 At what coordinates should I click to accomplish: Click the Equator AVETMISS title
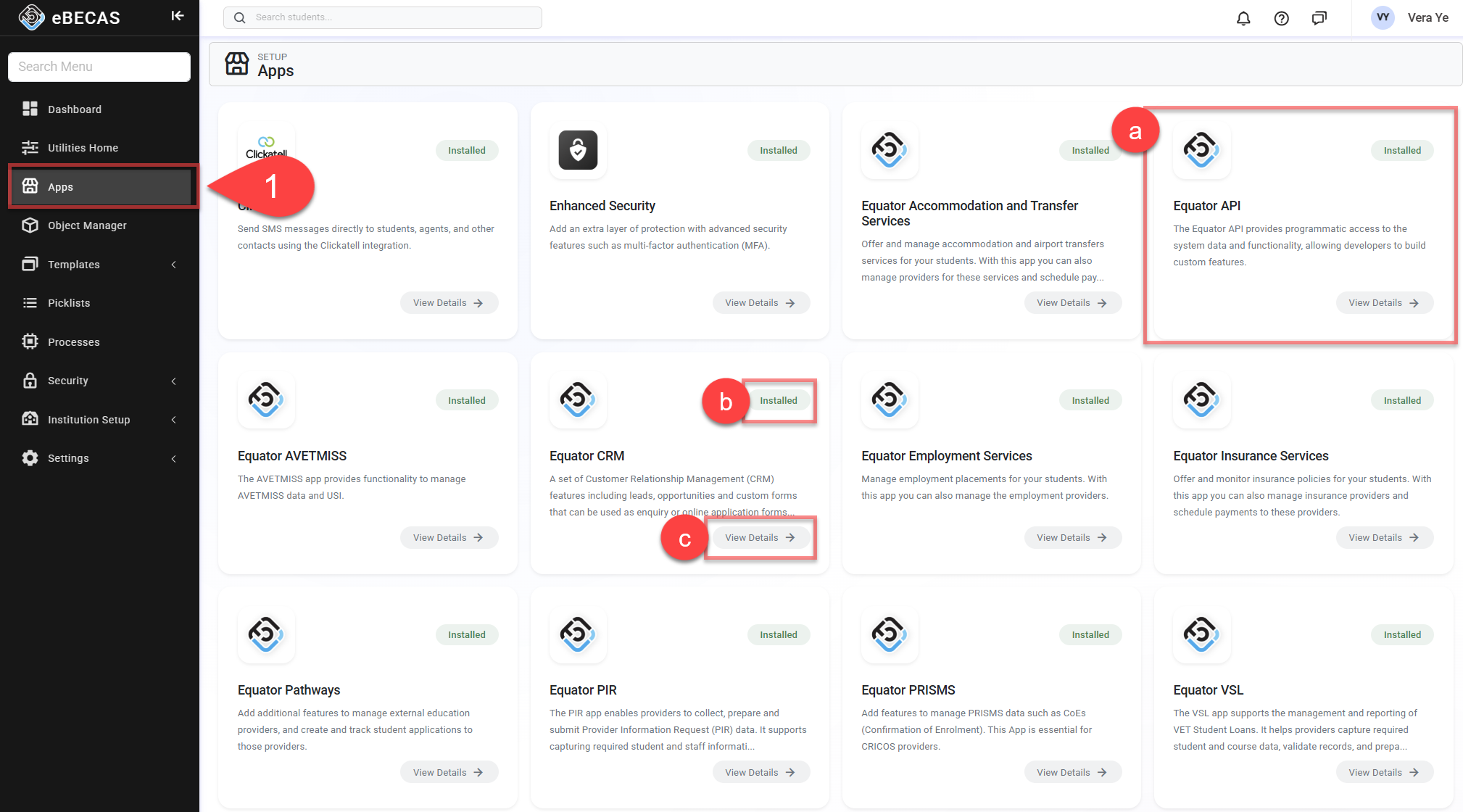click(x=292, y=456)
